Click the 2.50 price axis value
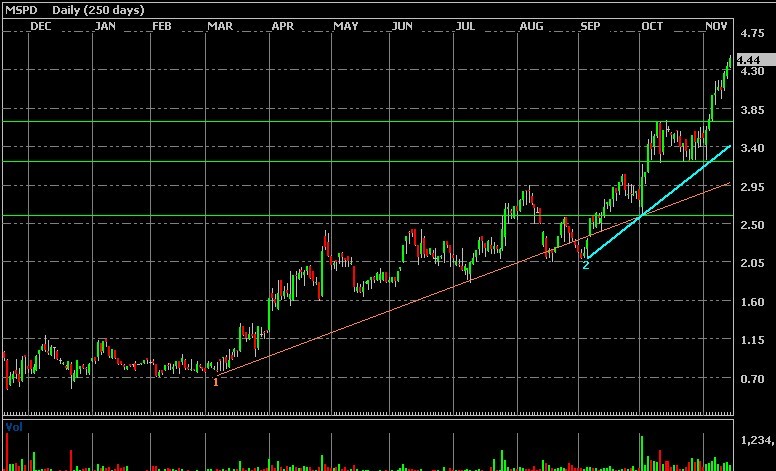The height and width of the screenshot is (471, 776). click(x=752, y=225)
